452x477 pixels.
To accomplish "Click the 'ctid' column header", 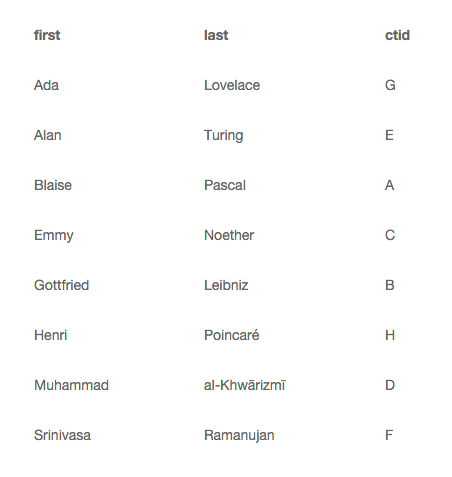I will (x=397, y=35).
